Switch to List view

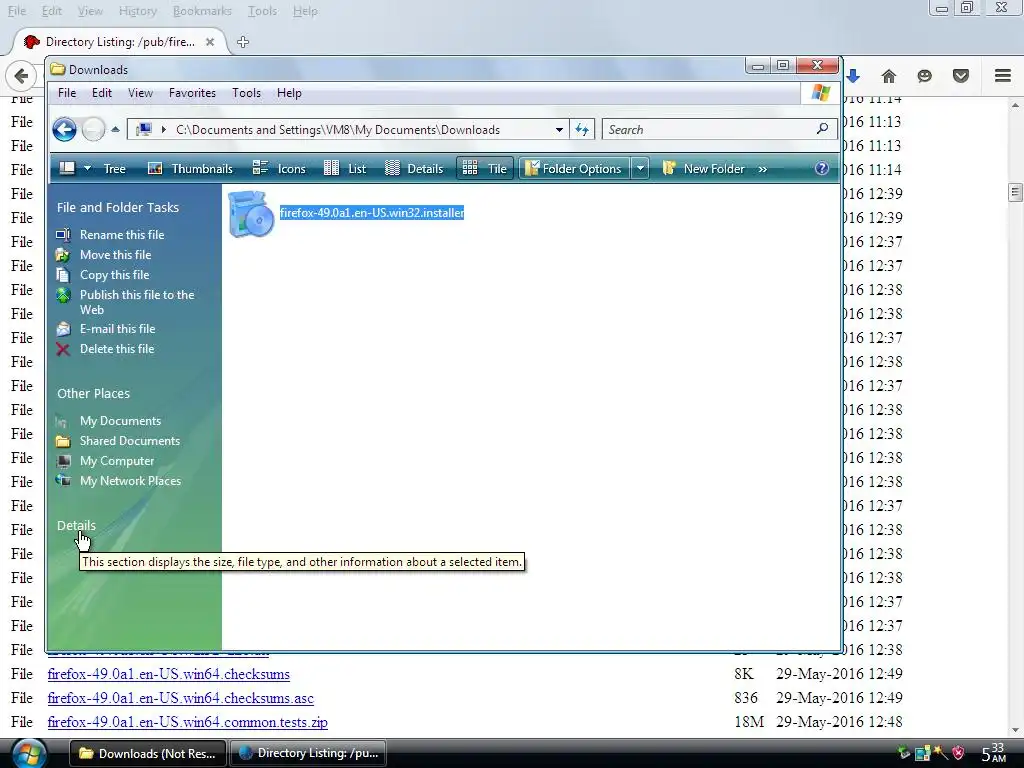[345, 168]
